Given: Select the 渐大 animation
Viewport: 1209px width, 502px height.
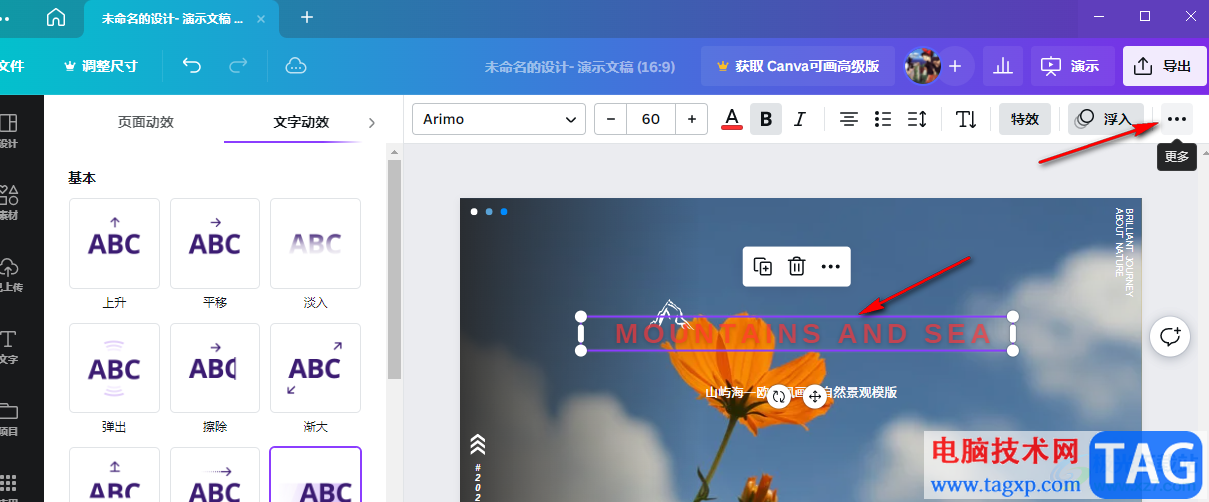Looking at the screenshot, I should 315,368.
